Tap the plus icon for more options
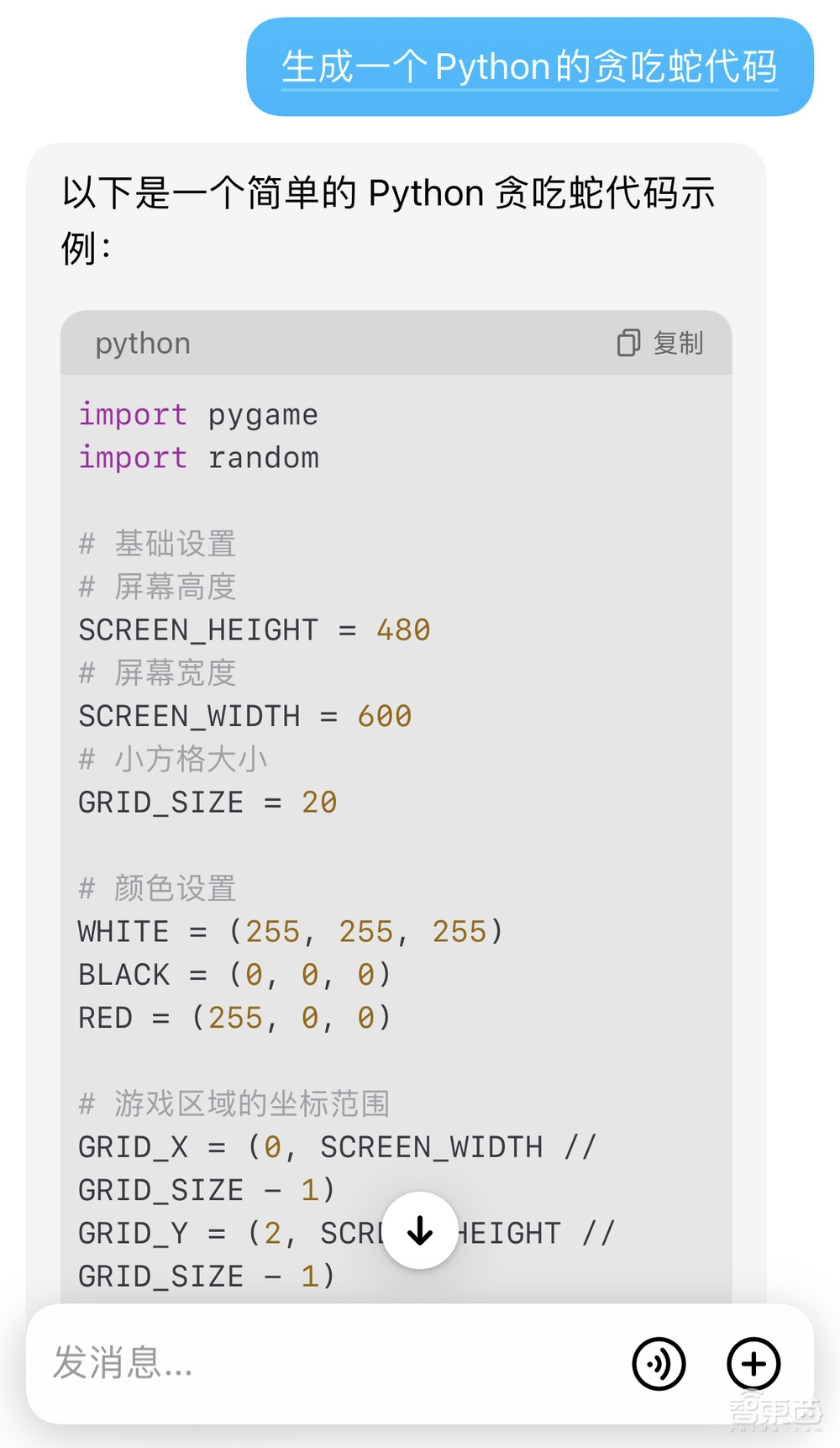Viewport: 840px width, 1448px height. click(753, 1363)
